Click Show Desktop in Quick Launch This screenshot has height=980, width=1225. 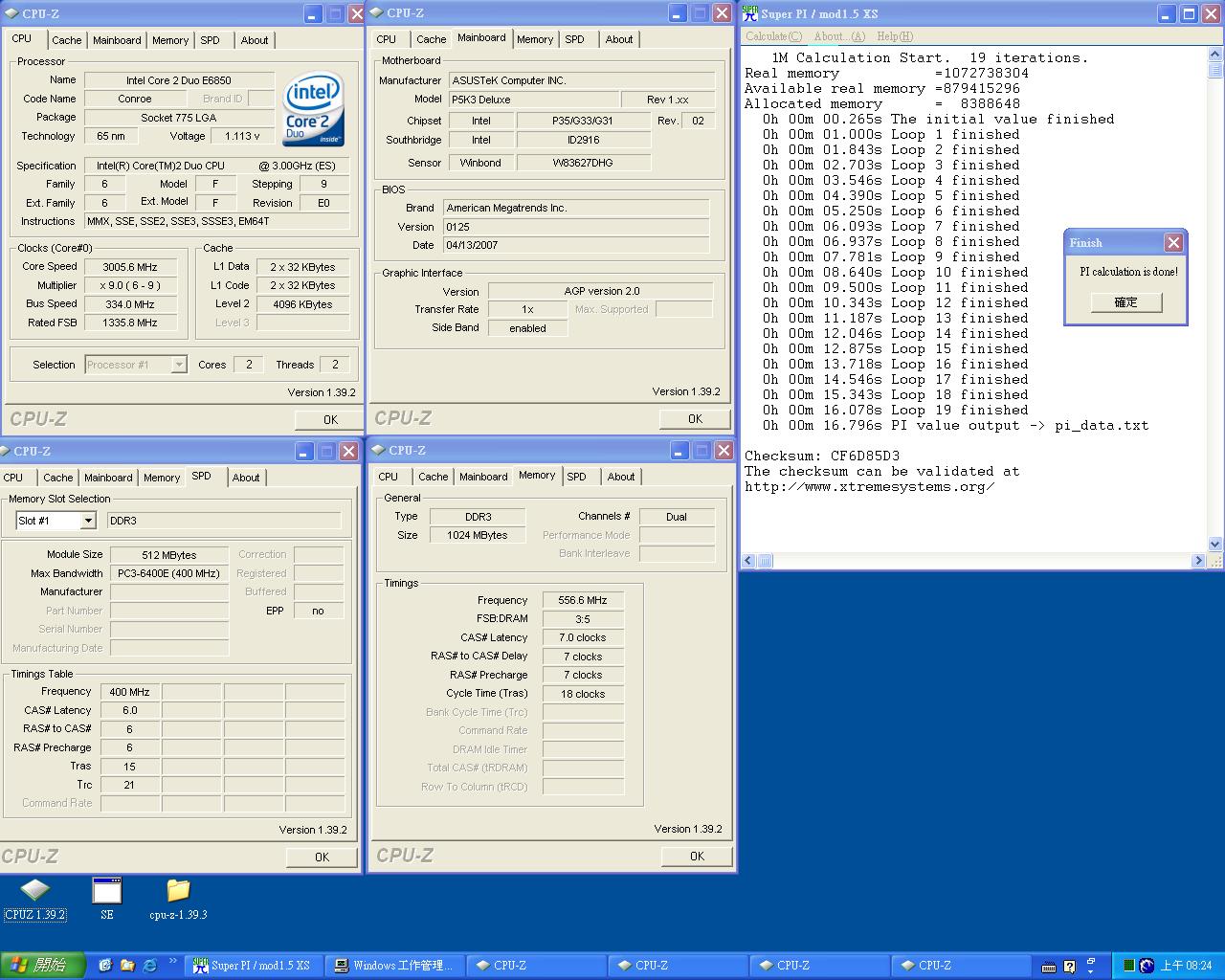[104, 966]
